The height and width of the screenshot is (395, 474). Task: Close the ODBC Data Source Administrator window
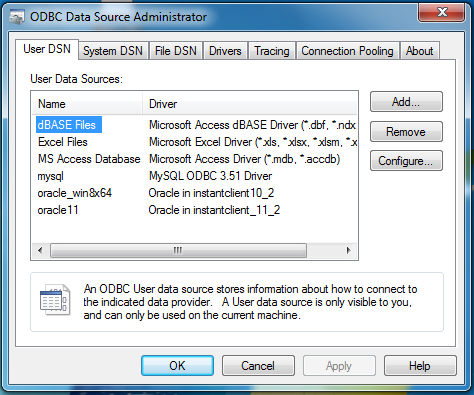[442, 13]
